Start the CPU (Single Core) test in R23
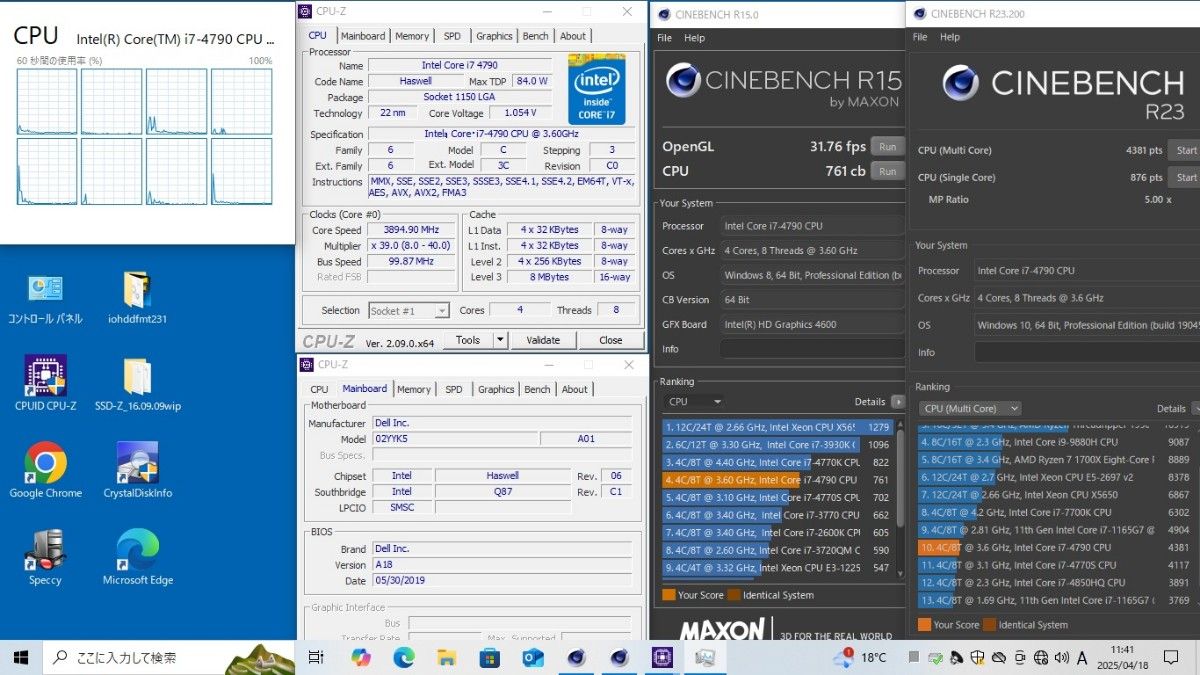Screen dimensions: 1200x675 pos(1184,177)
